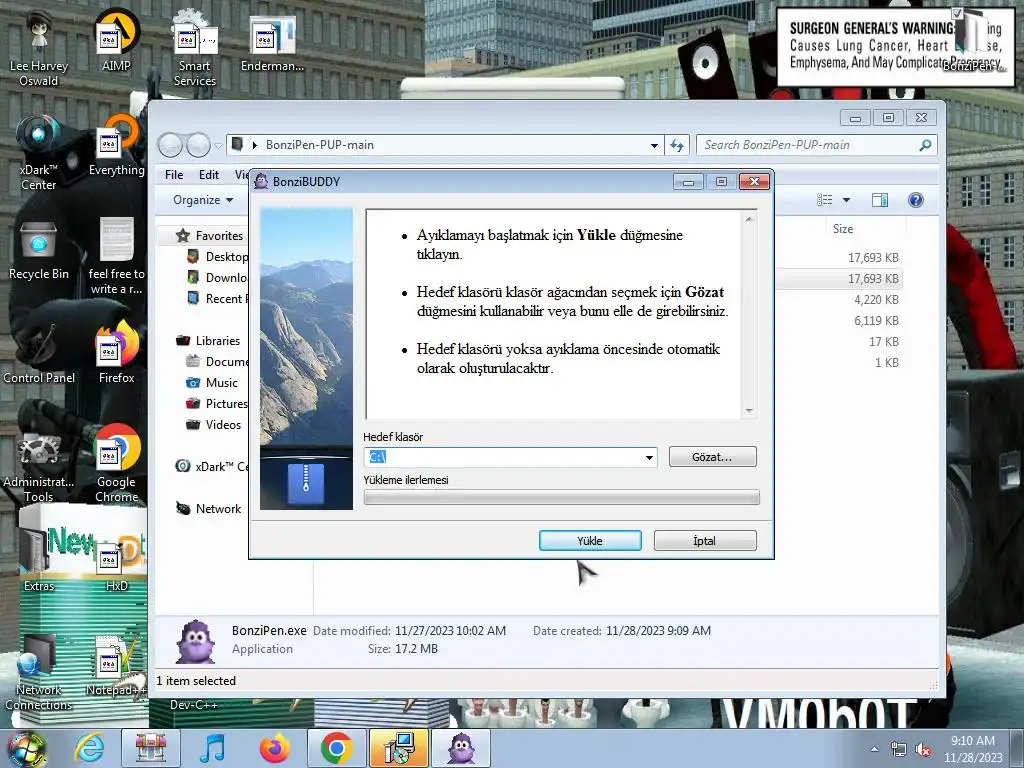Click the Explorer refresh button
Viewport: 1024px width, 768px height.
click(677, 146)
